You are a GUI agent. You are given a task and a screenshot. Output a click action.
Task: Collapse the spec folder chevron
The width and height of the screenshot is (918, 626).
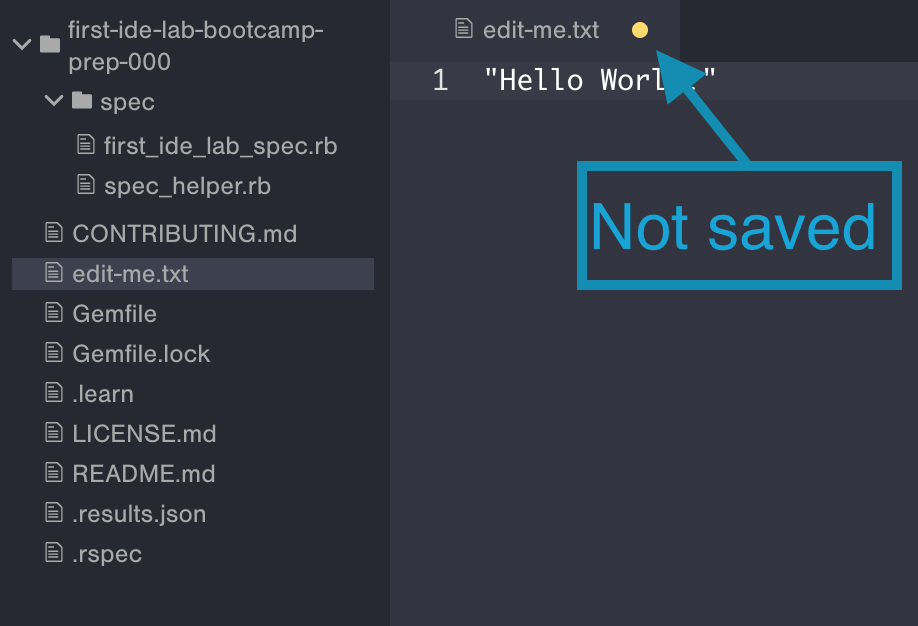point(54,101)
